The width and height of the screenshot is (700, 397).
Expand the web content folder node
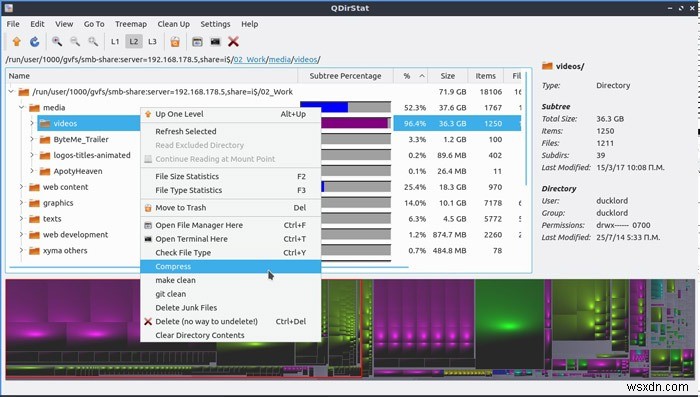coord(21,187)
